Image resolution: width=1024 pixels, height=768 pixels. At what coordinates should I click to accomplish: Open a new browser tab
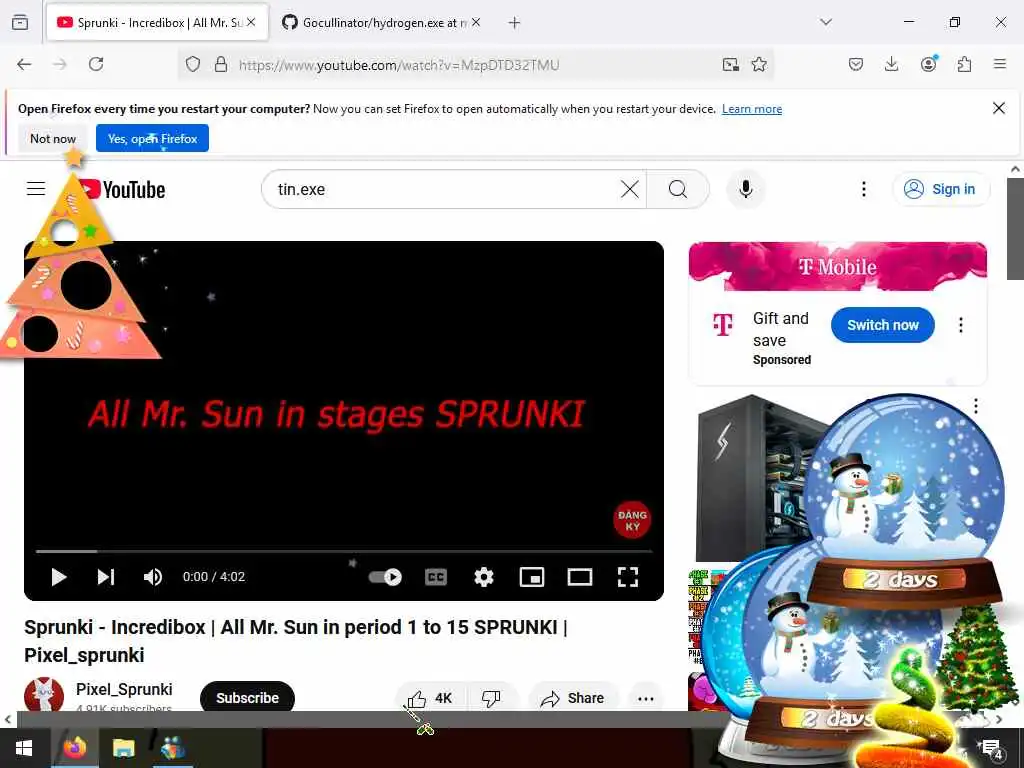click(x=515, y=23)
